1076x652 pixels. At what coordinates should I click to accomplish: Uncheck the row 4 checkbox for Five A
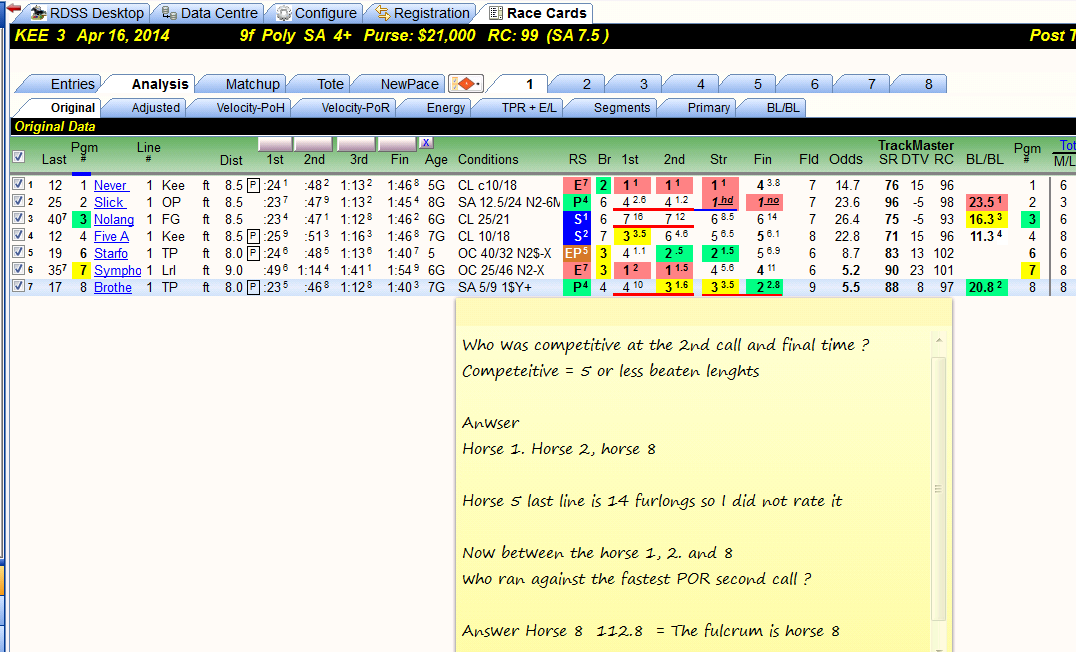(19, 235)
